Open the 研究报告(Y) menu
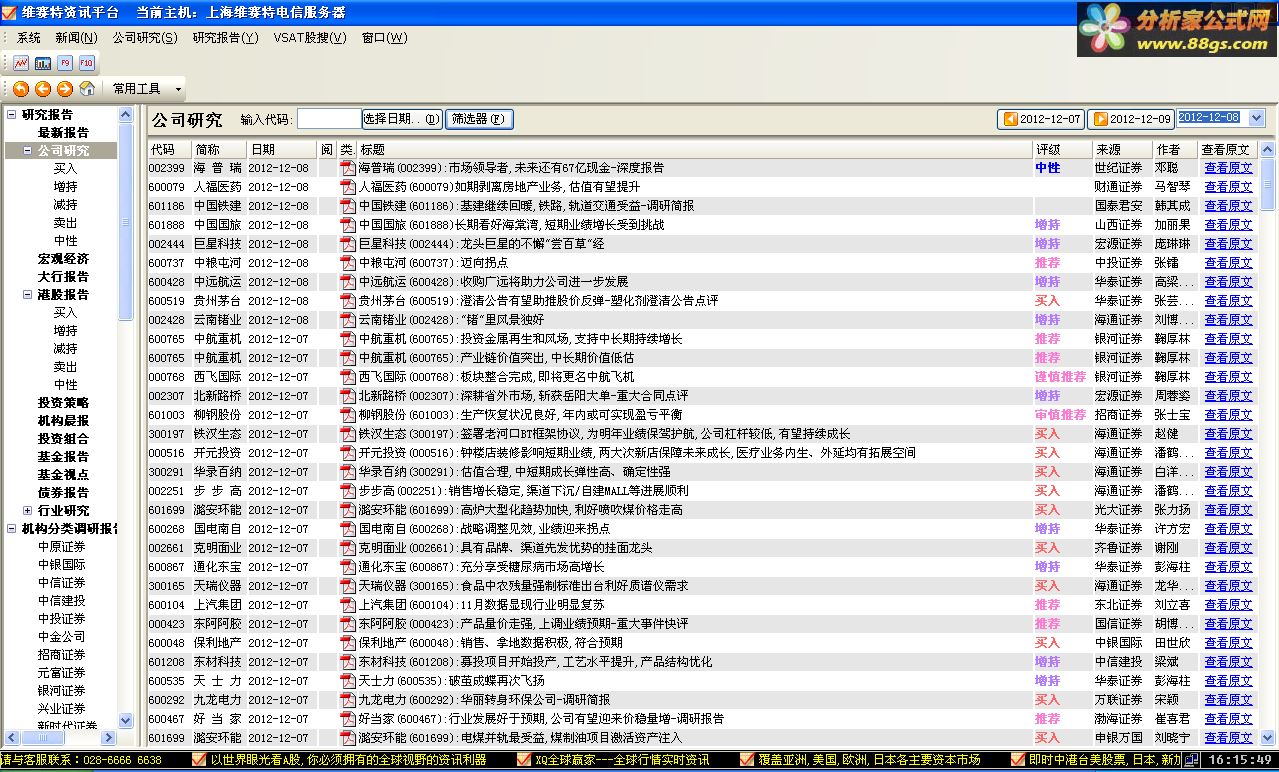 click(x=225, y=38)
